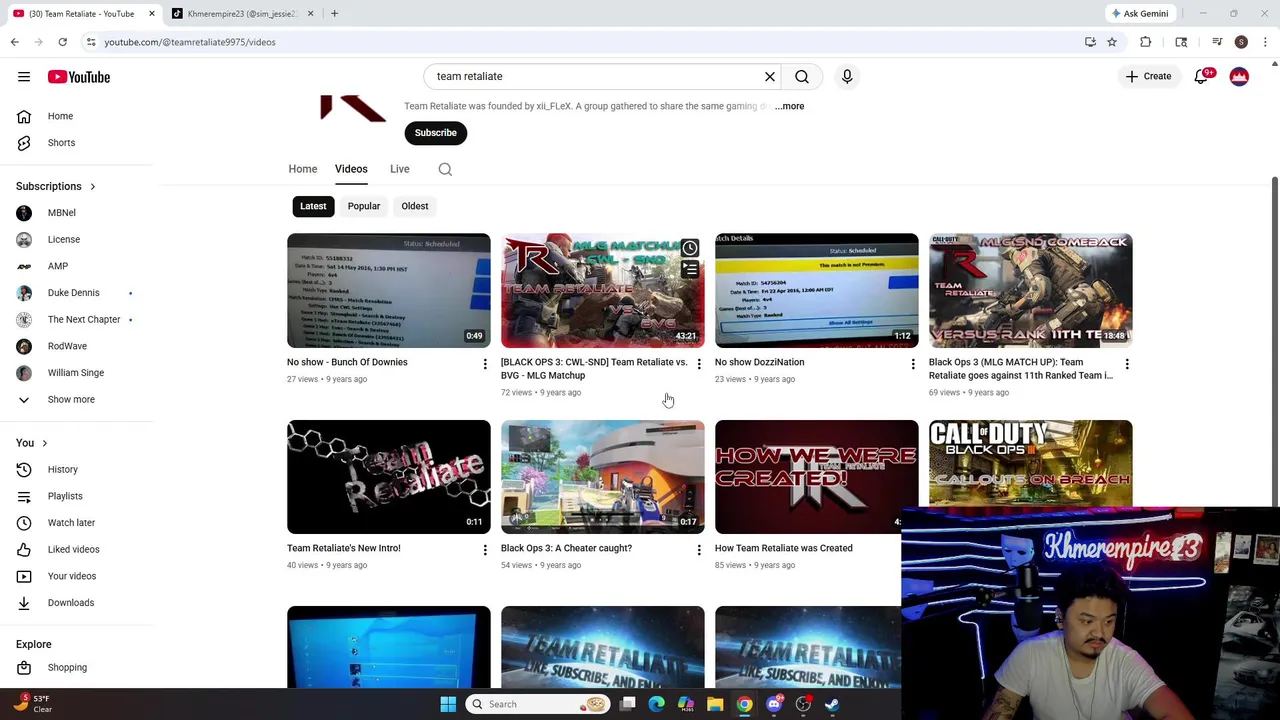Open William Singe subscription channel

click(77, 373)
